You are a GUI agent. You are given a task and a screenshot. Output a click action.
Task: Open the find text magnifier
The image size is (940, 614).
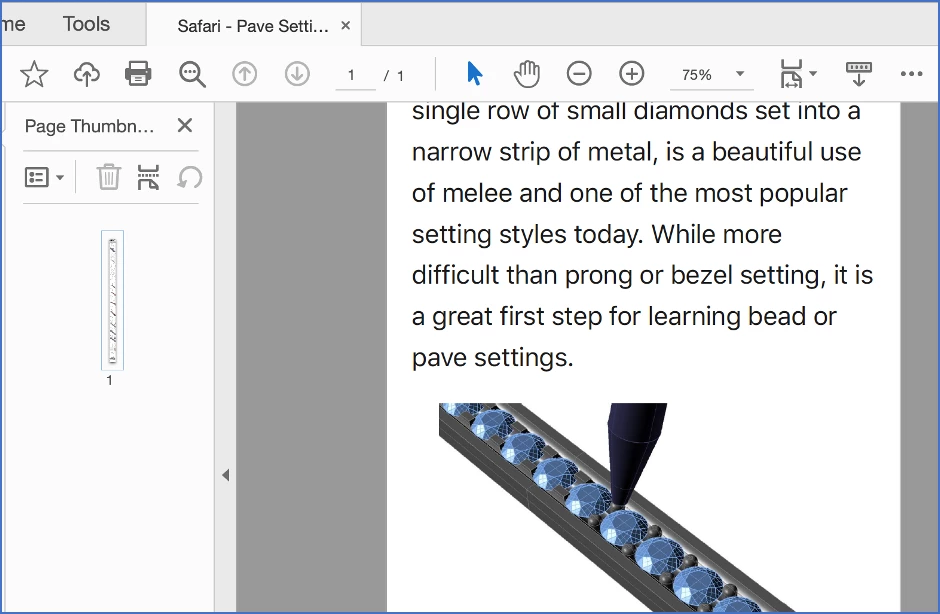point(192,74)
